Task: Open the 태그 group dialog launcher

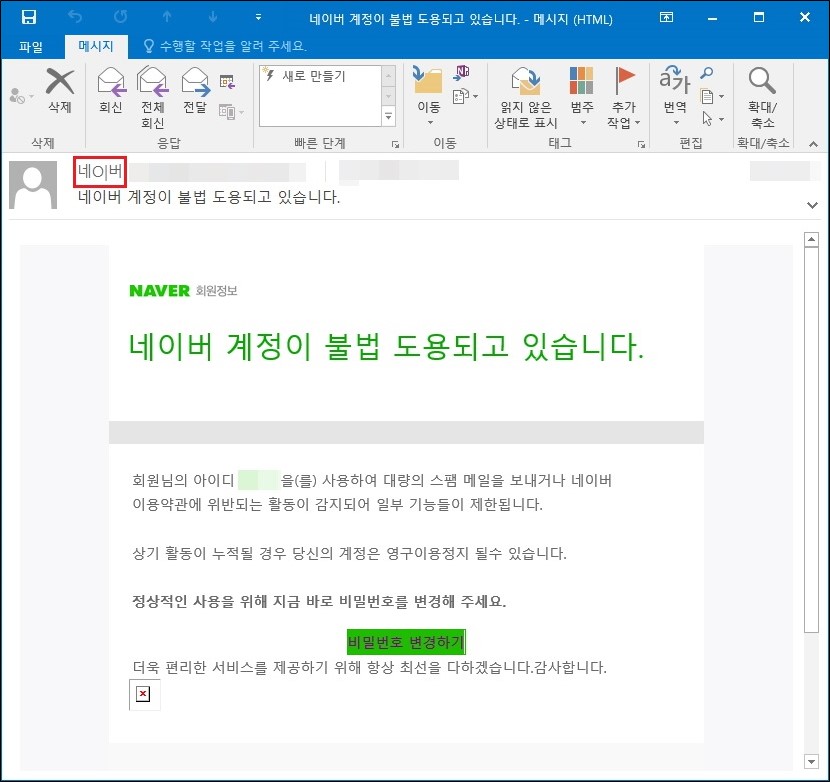Action: coord(641,144)
